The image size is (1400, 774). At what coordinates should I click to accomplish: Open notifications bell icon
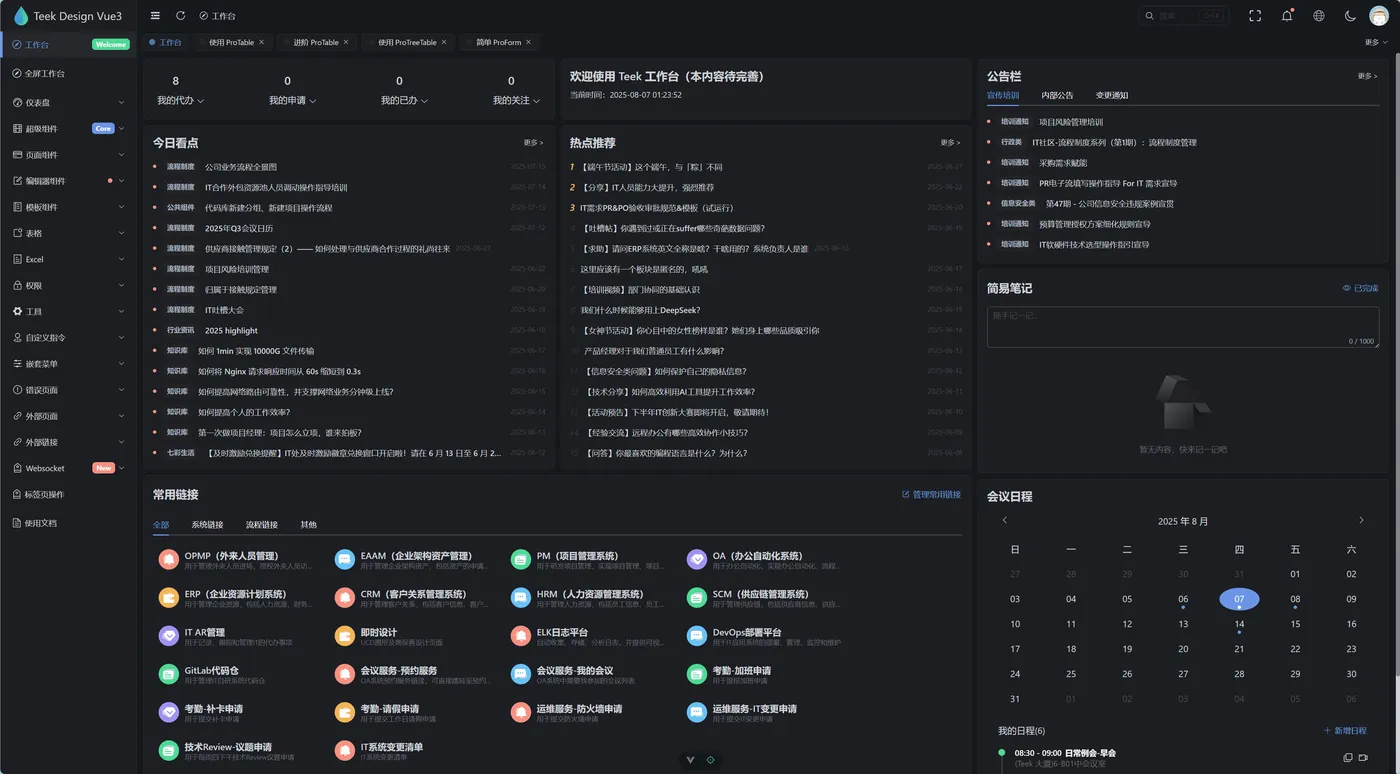(x=1287, y=16)
